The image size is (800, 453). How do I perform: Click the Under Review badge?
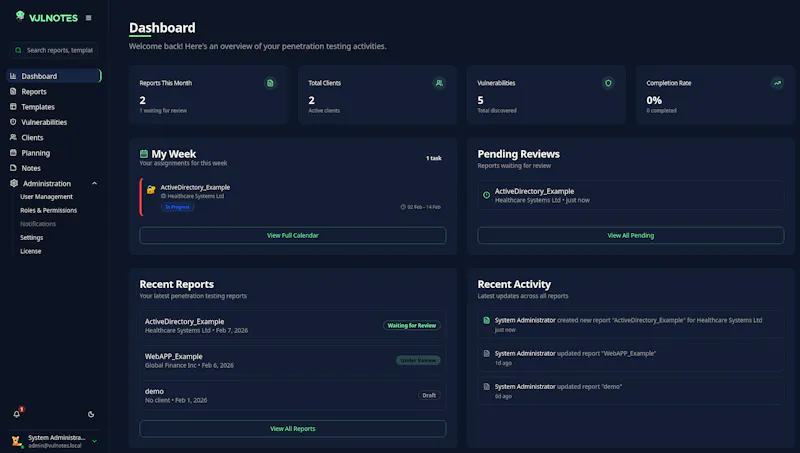(x=418, y=360)
